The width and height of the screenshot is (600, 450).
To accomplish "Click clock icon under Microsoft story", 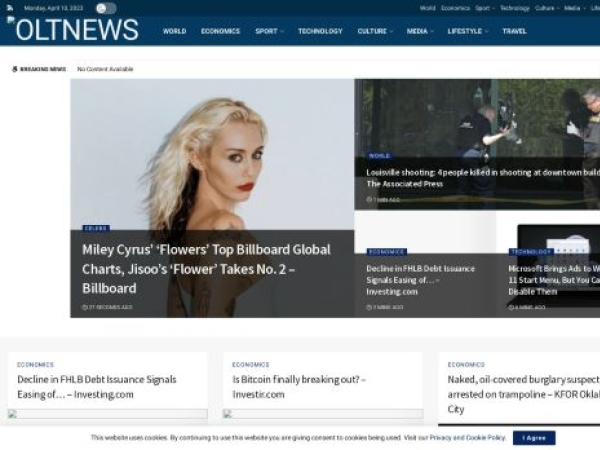I will [x=511, y=307].
